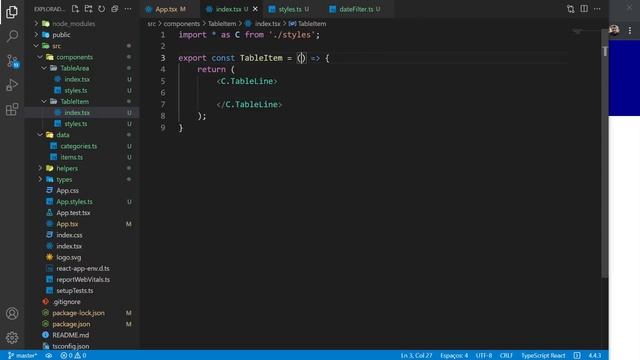This screenshot has width=640, height=360.
Task: Open Run and Debug view icon
Action: tap(12, 85)
